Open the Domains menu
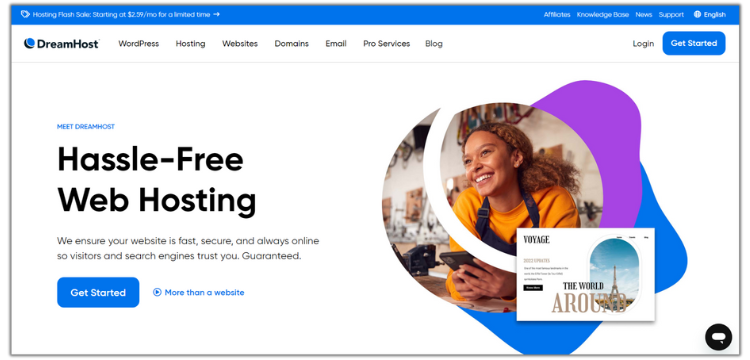 pos(291,44)
